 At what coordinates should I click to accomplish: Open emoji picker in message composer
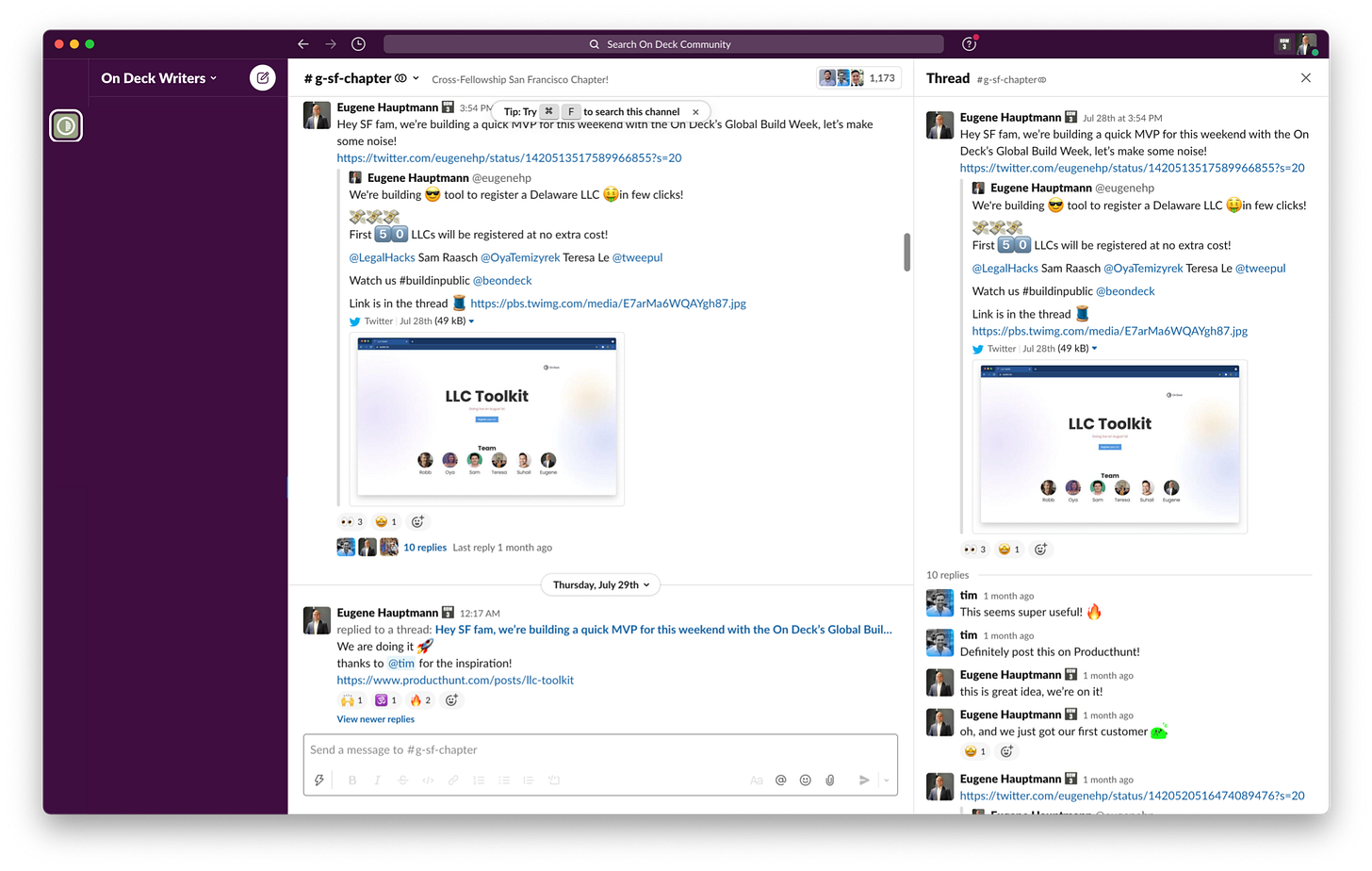coord(805,781)
